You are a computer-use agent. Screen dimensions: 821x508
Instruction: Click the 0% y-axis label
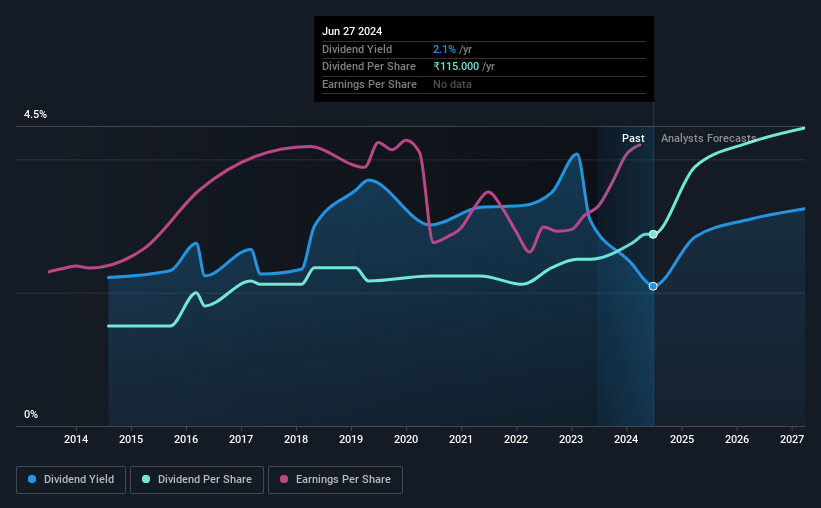[x=31, y=414]
